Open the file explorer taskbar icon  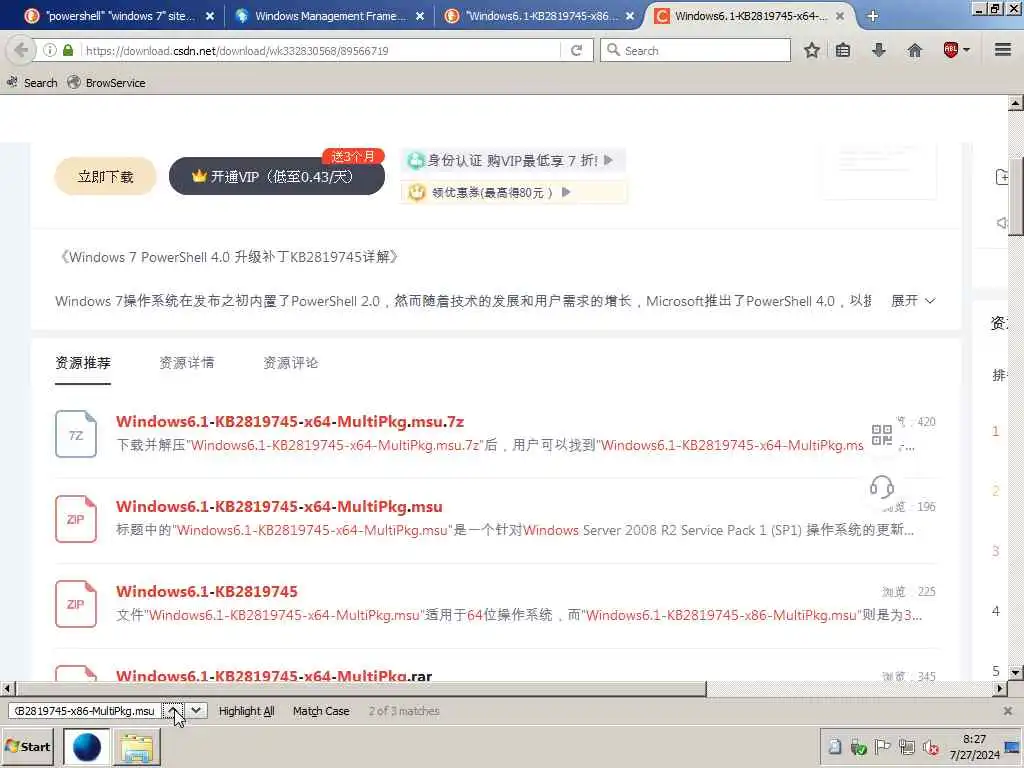[x=136, y=747]
